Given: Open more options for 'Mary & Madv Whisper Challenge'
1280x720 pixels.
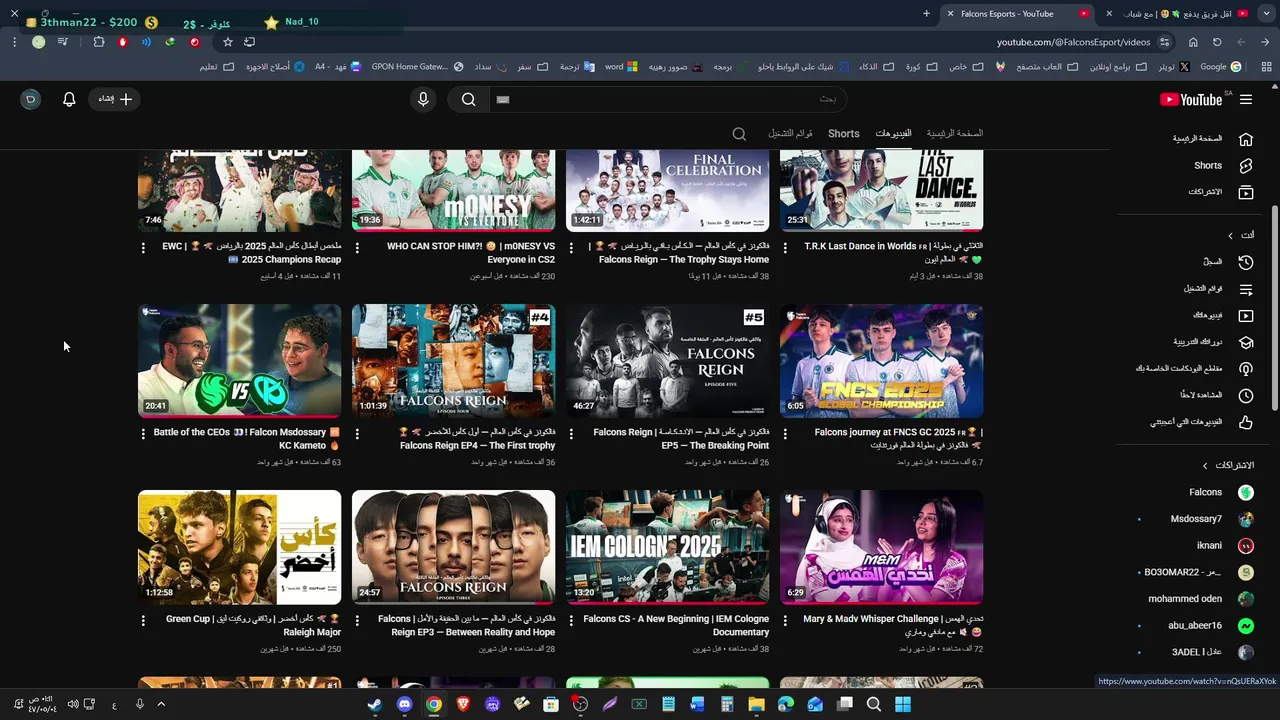Looking at the screenshot, I should [x=785, y=620].
